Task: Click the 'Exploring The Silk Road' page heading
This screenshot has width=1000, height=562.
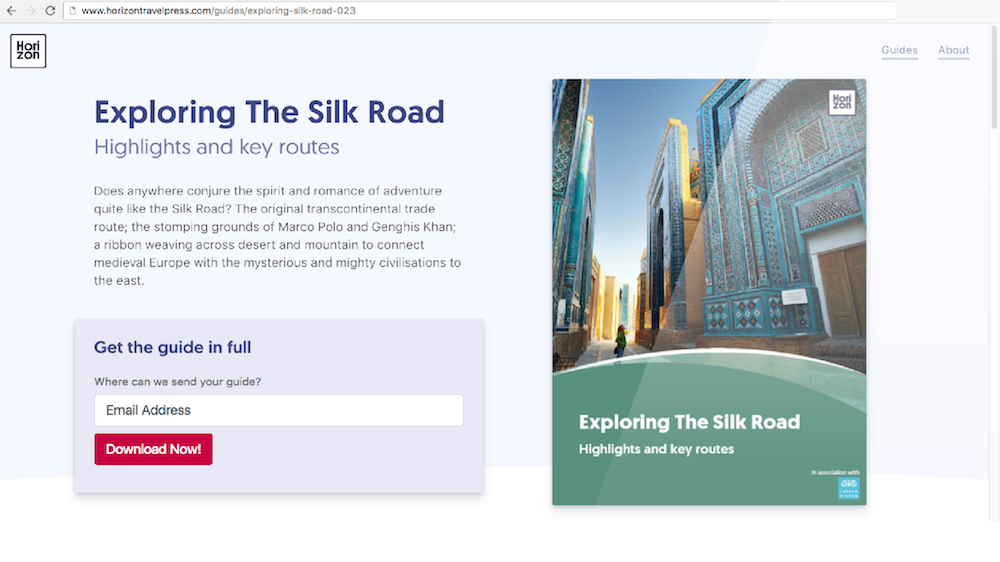Action: point(269,112)
